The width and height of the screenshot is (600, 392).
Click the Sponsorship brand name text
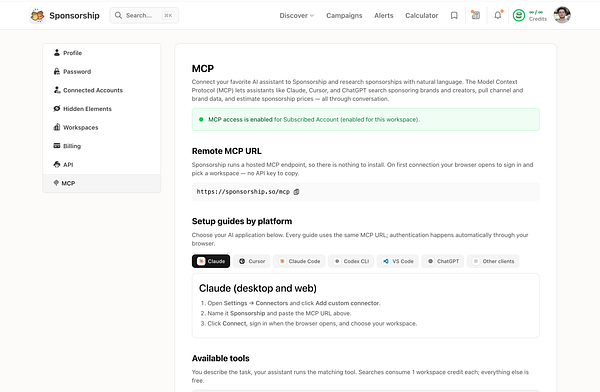click(74, 16)
